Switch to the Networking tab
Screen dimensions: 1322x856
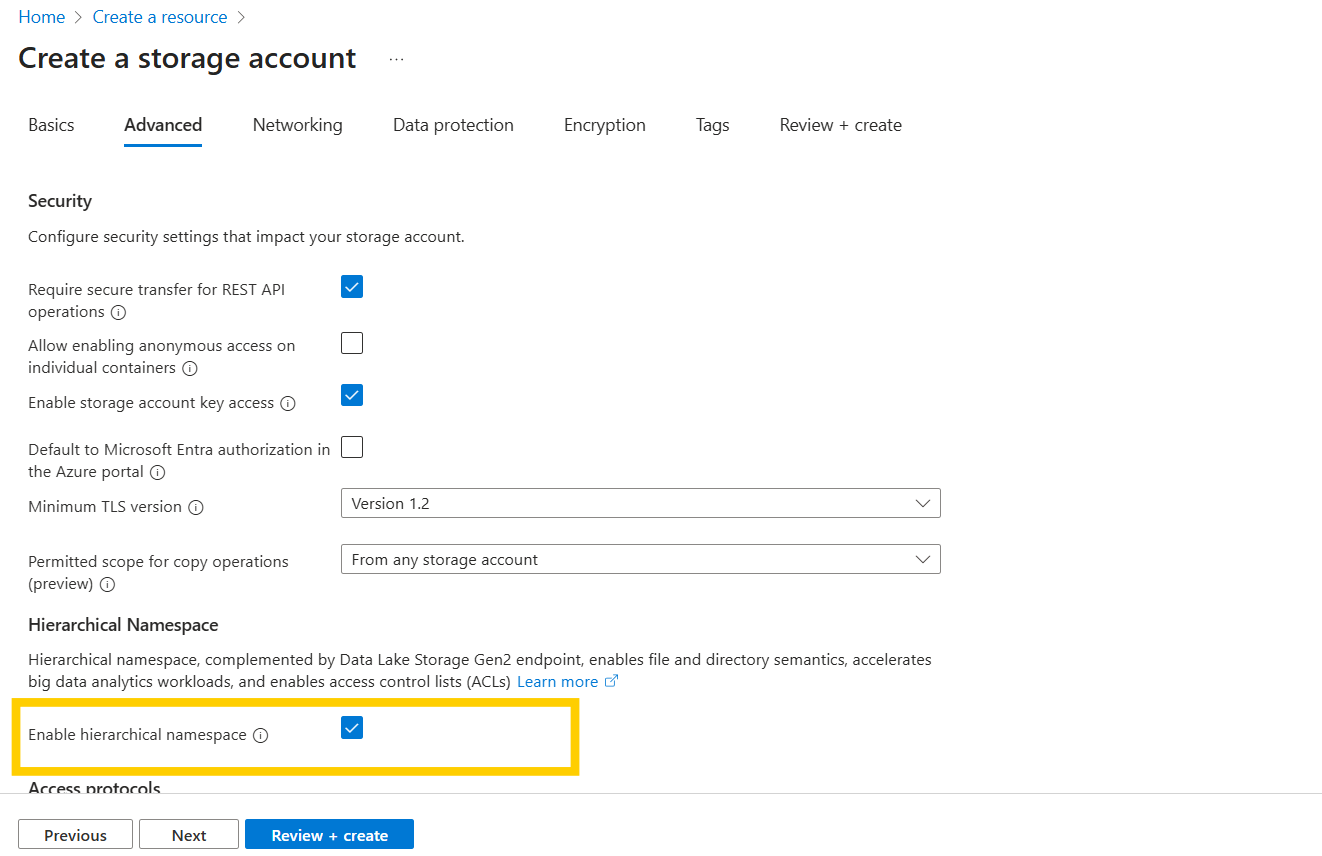pos(297,124)
